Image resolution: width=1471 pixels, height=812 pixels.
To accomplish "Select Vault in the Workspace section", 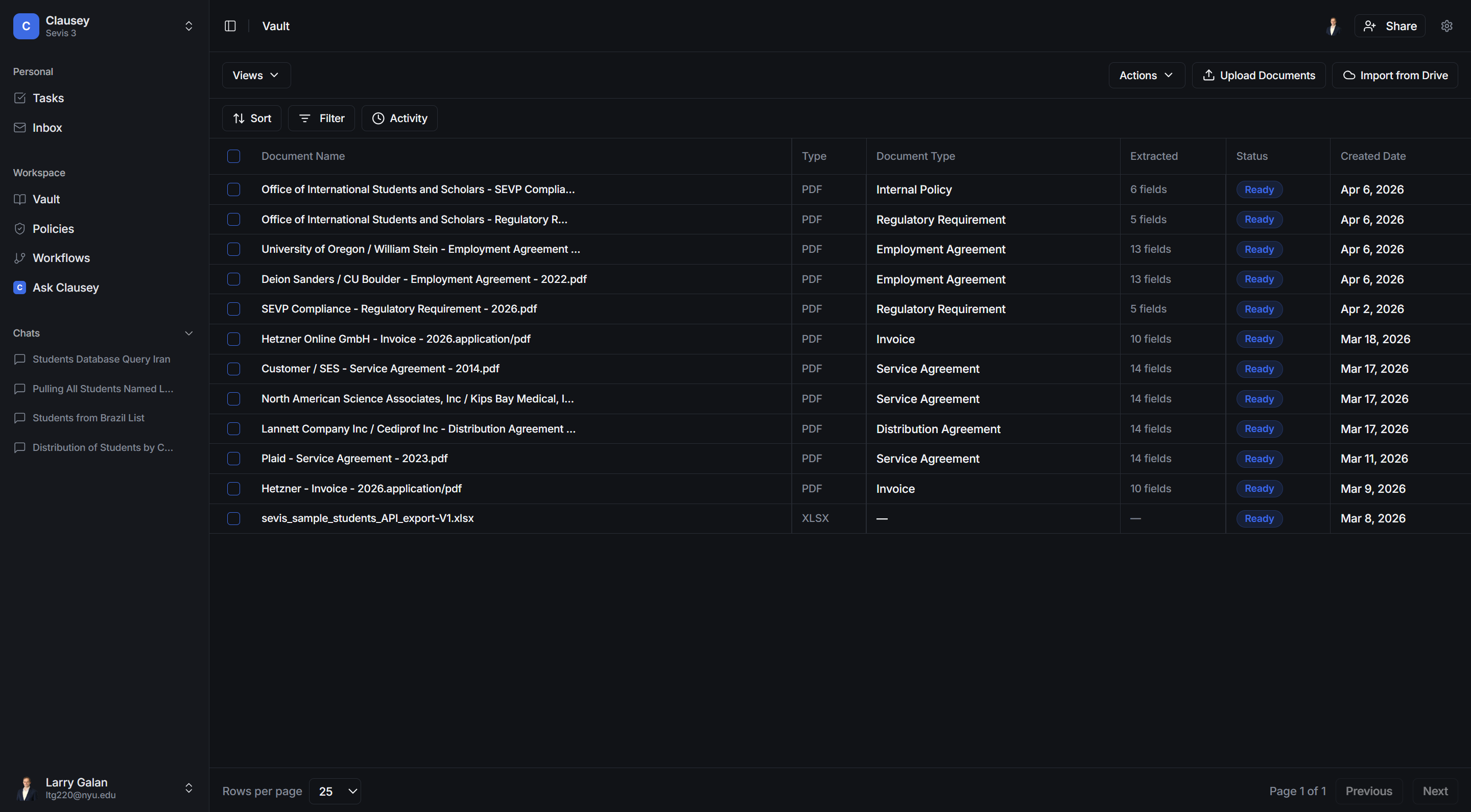I will tap(45, 199).
